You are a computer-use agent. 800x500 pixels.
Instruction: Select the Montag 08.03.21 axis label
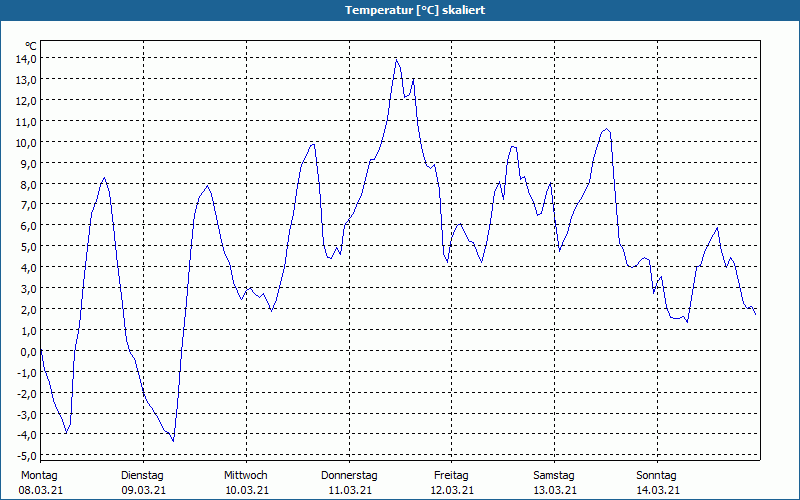click(40, 483)
